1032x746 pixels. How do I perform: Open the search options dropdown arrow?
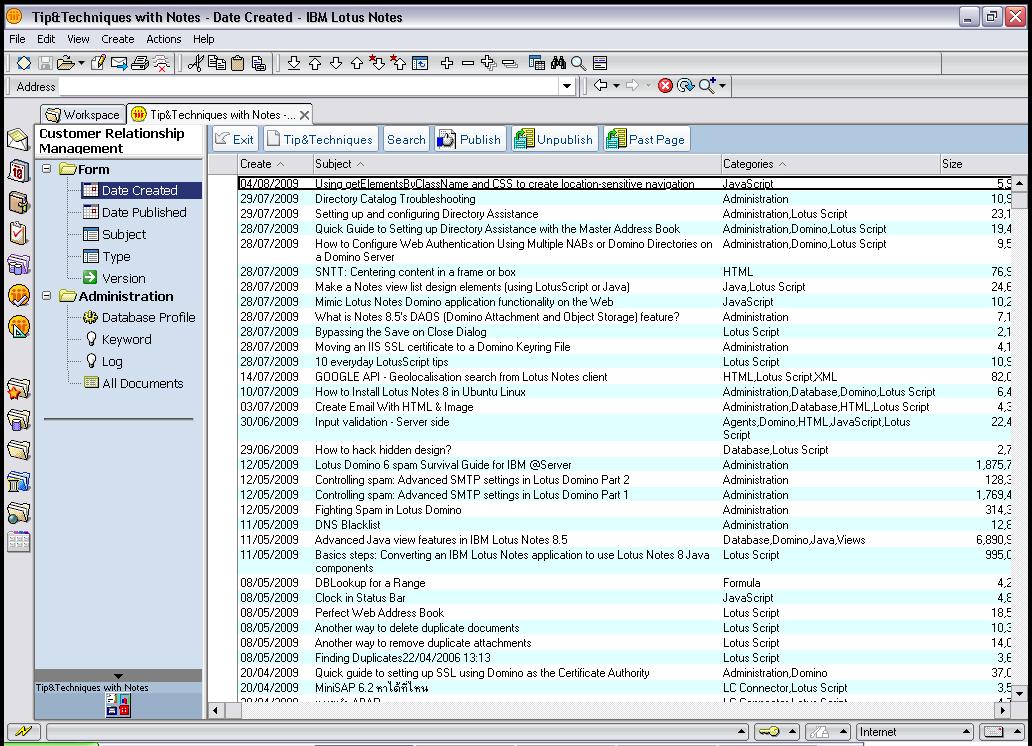(722, 86)
